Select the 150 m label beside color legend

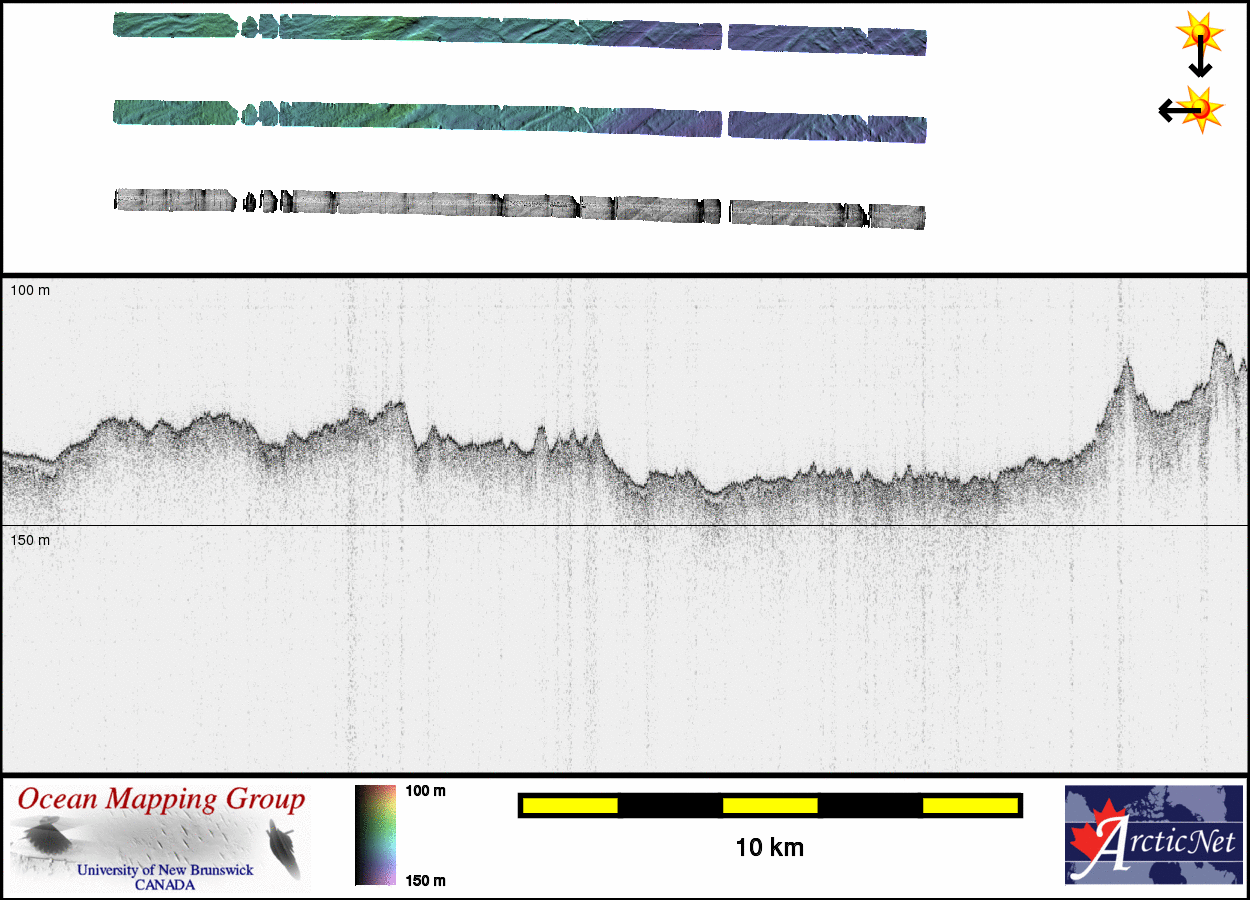[x=425, y=880]
